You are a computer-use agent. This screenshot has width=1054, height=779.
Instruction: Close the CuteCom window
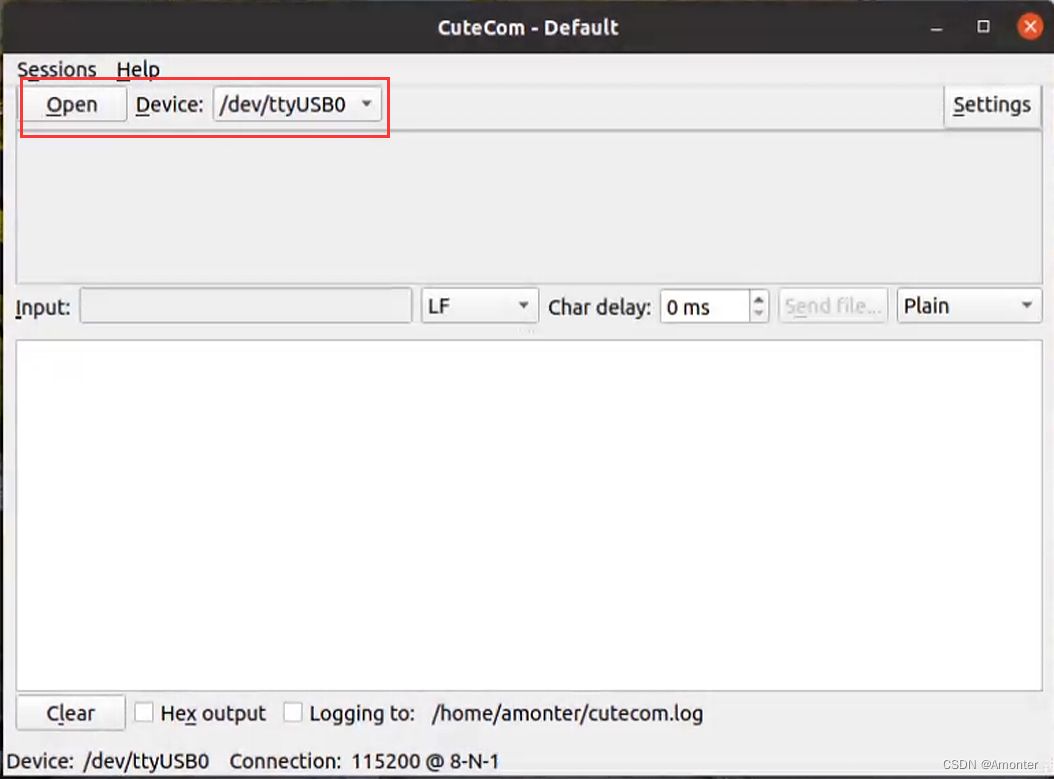[x=1030, y=27]
